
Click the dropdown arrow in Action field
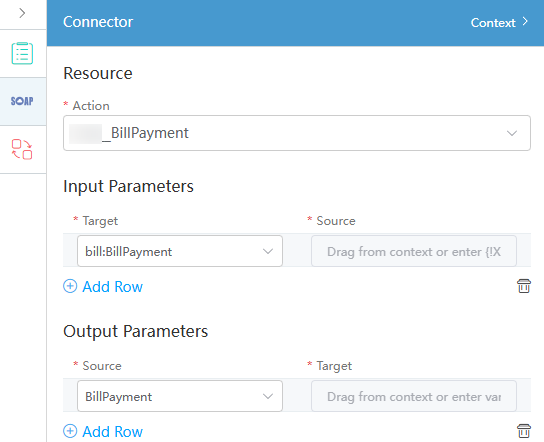[x=512, y=133]
